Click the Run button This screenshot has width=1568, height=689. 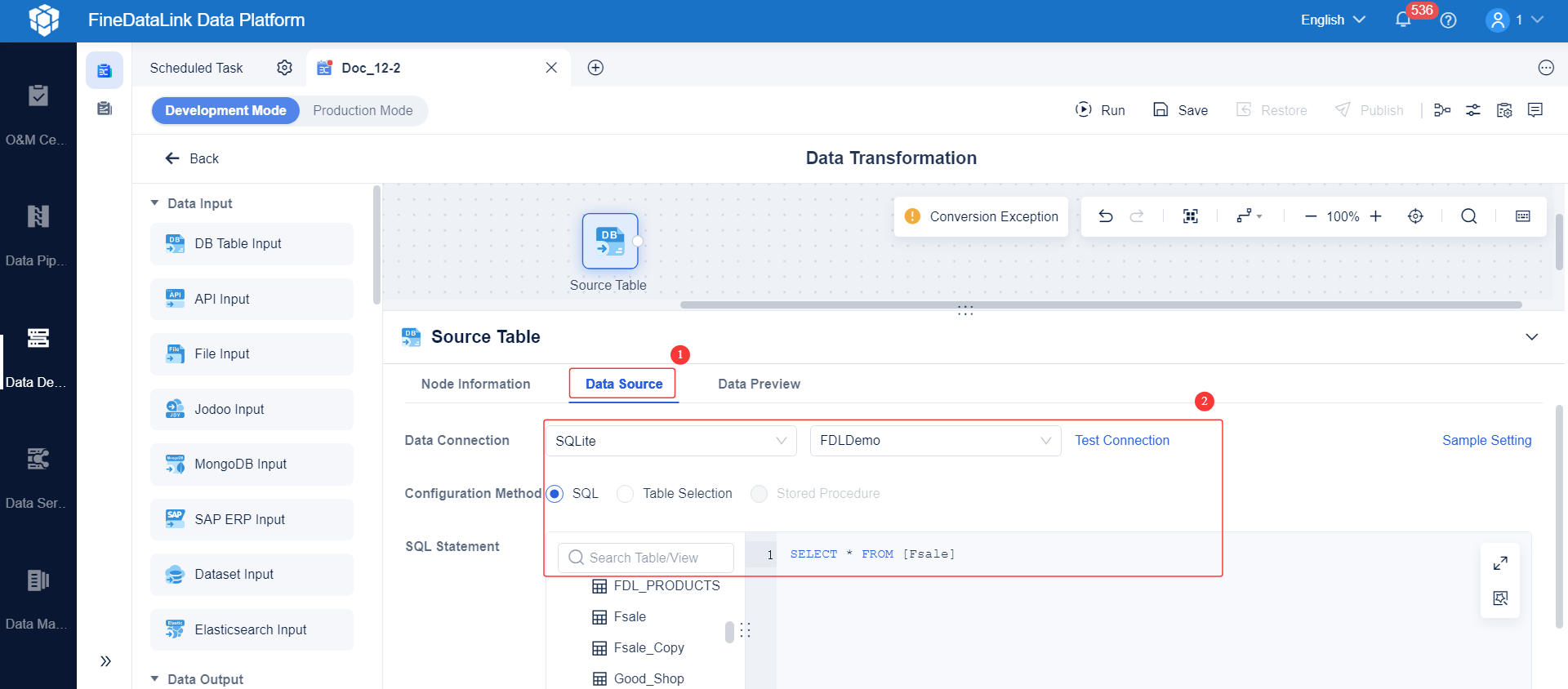(1100, 110)
